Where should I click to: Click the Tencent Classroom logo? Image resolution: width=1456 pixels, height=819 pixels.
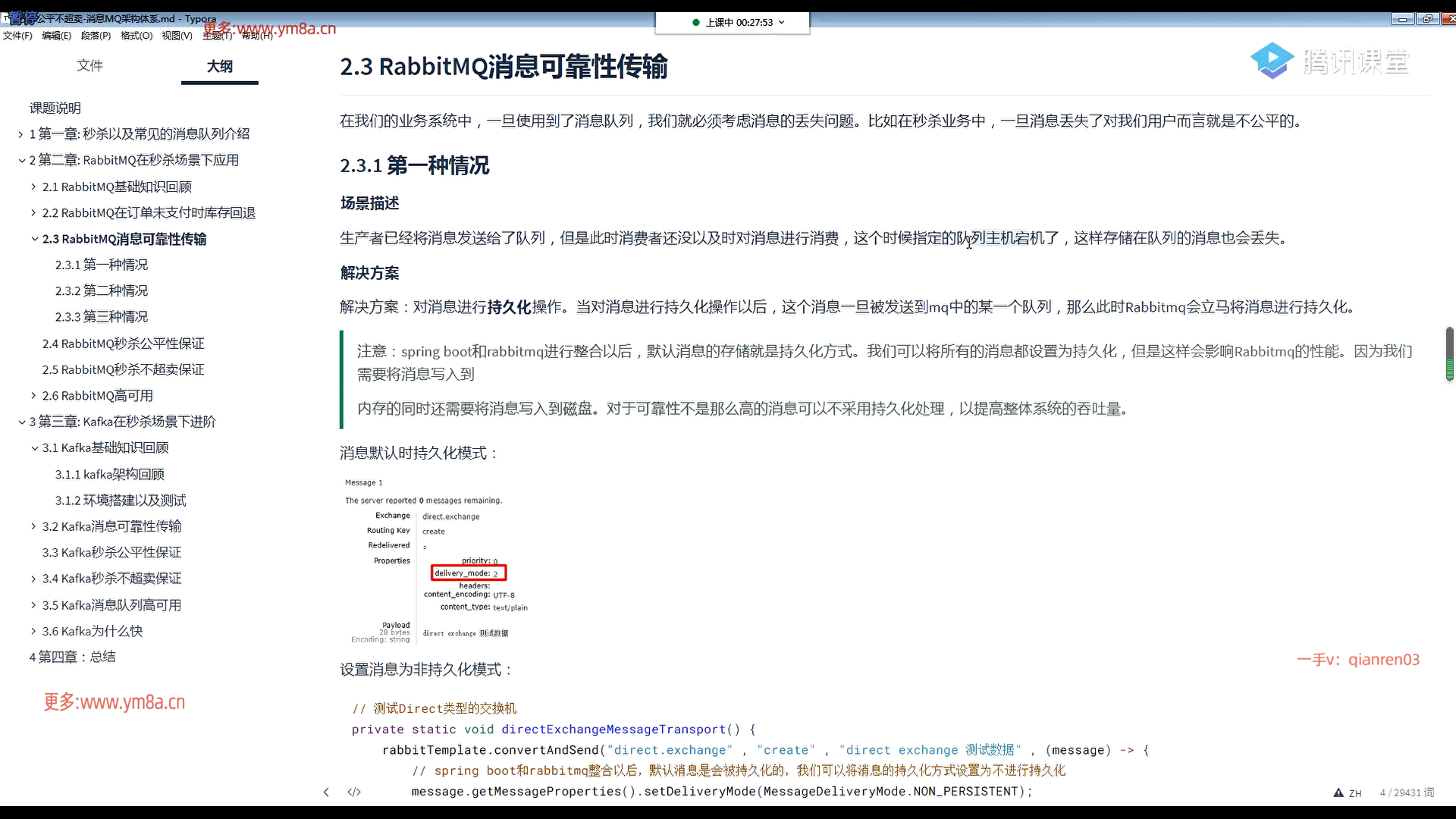1330,61
